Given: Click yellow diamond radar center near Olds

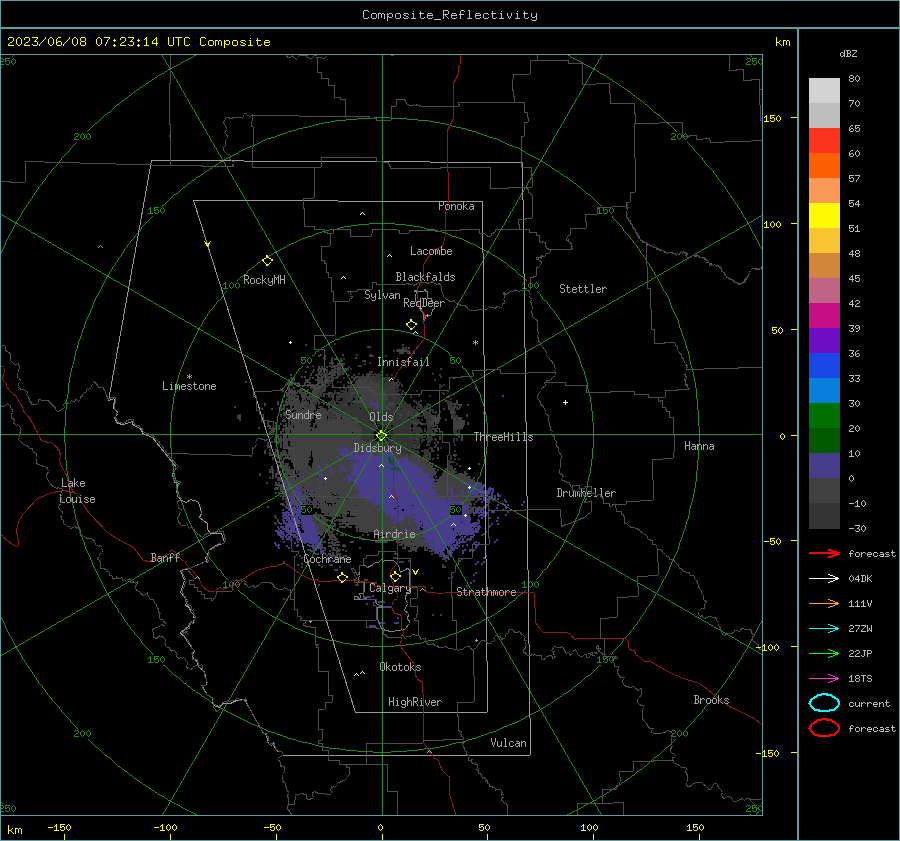Looking at the screenshot, I should click(x=381, y=436).
